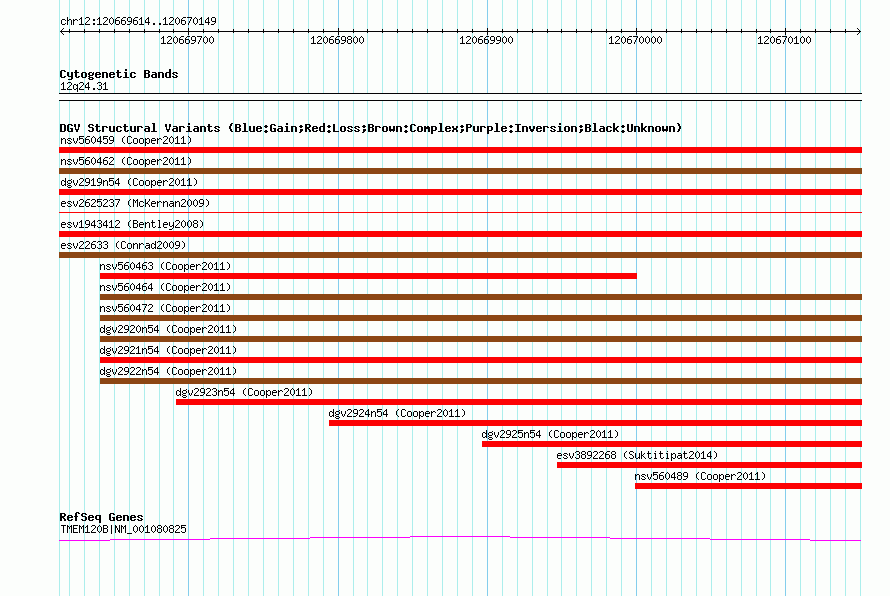Select the dgv2921n54 red bar
890x596 pixels.
coord(481,360)
